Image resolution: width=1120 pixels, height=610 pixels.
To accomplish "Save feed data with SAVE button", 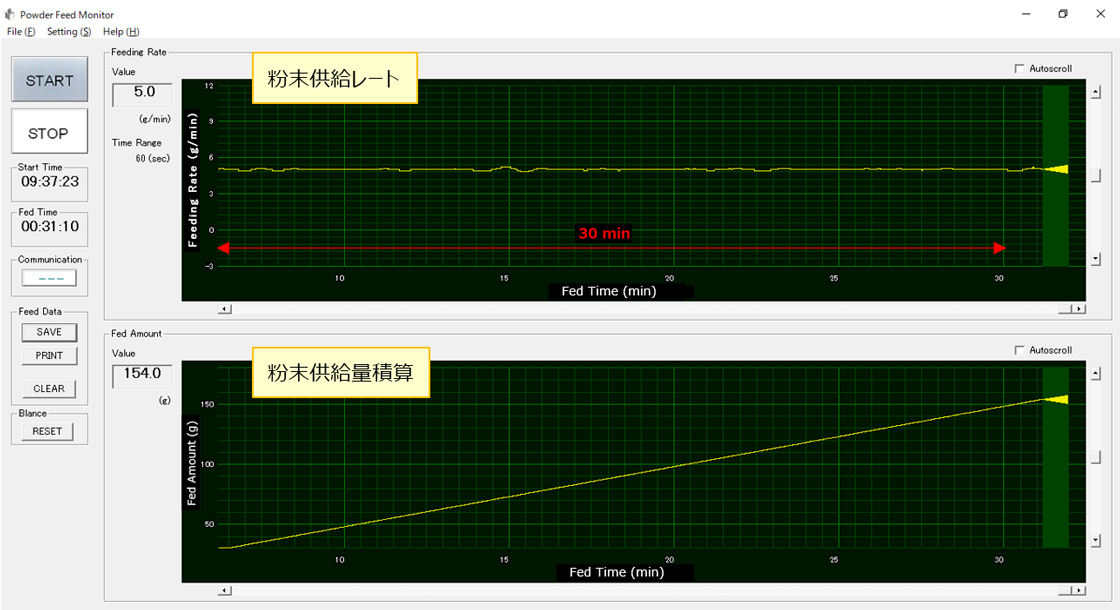I will click(49, 332).
